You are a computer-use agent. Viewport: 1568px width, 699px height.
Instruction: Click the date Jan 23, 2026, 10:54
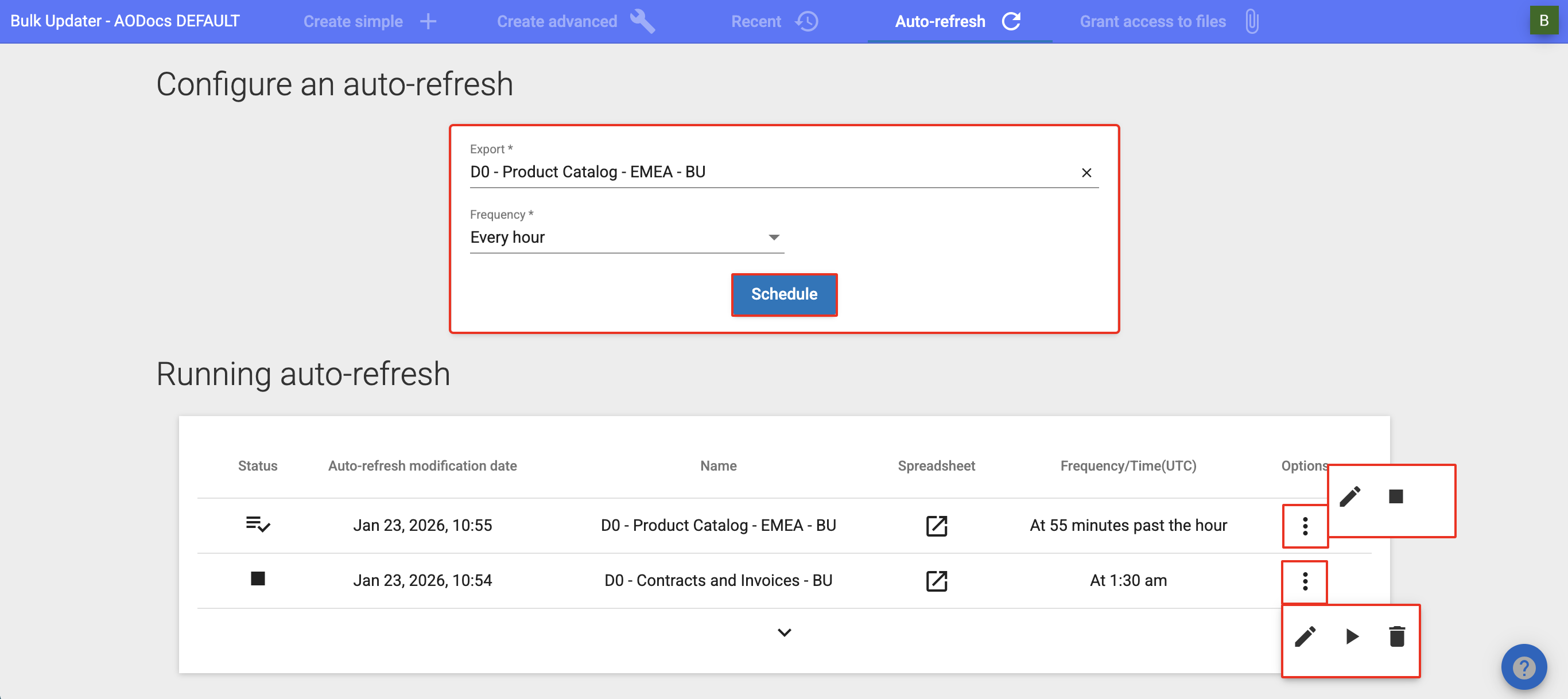click(422, 581)
